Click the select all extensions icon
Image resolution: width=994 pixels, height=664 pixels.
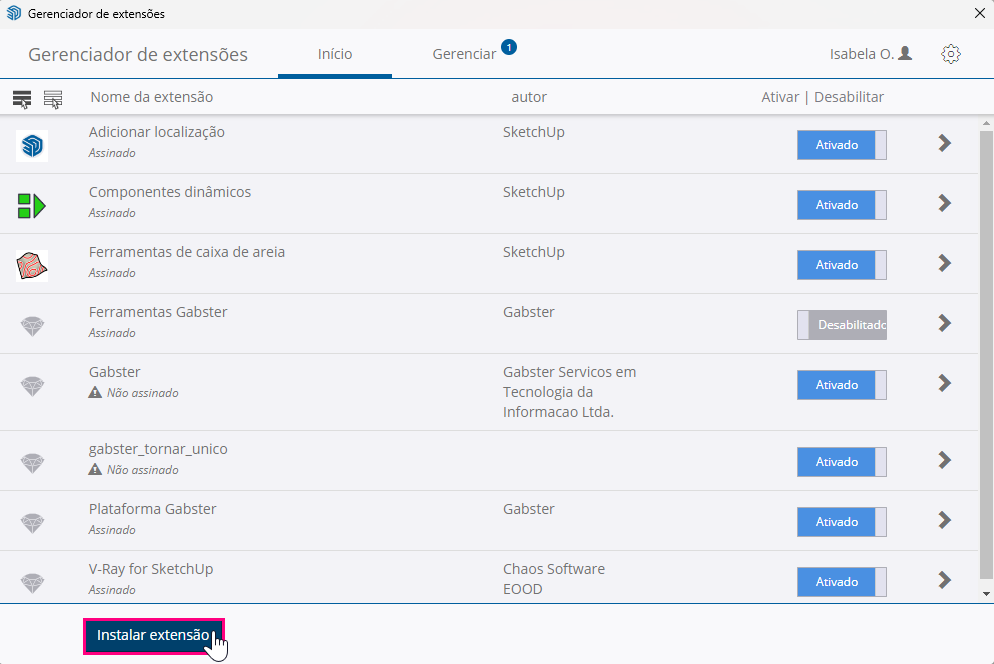[x=22, y=98]
